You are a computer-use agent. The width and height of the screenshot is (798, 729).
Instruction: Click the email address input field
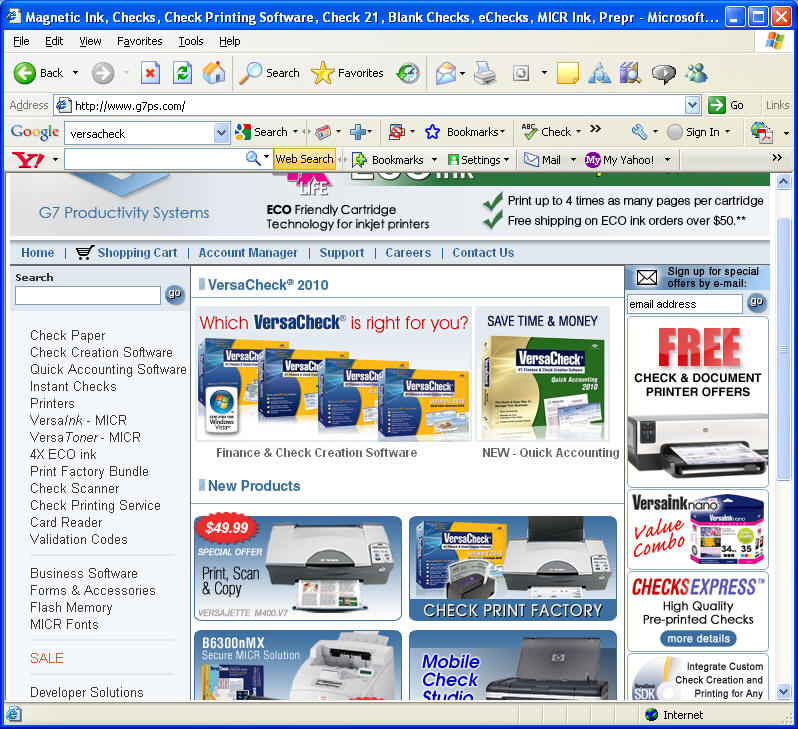click(685, 304)
